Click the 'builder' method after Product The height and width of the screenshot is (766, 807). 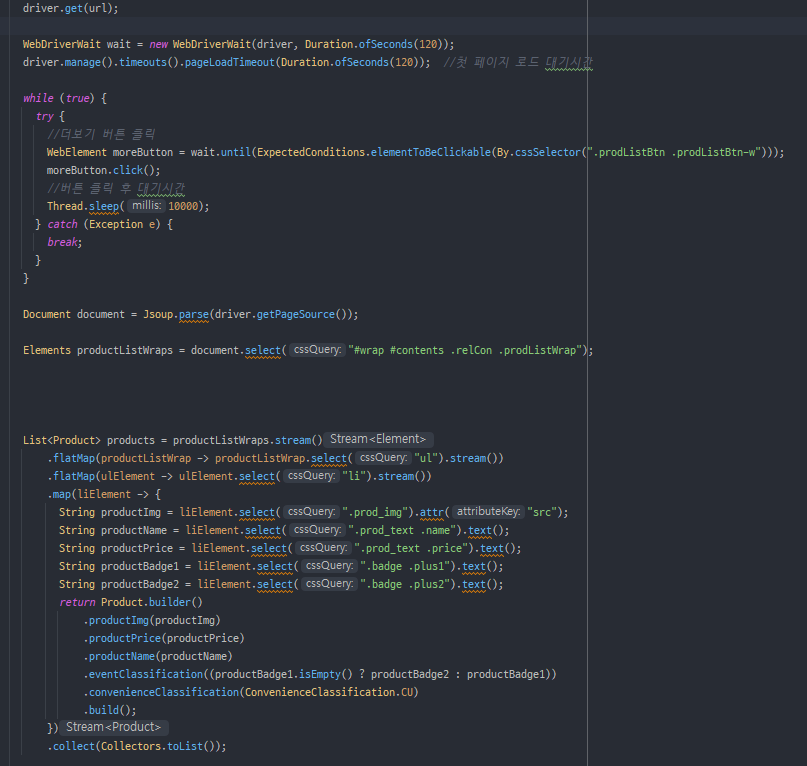coord(170,603)
